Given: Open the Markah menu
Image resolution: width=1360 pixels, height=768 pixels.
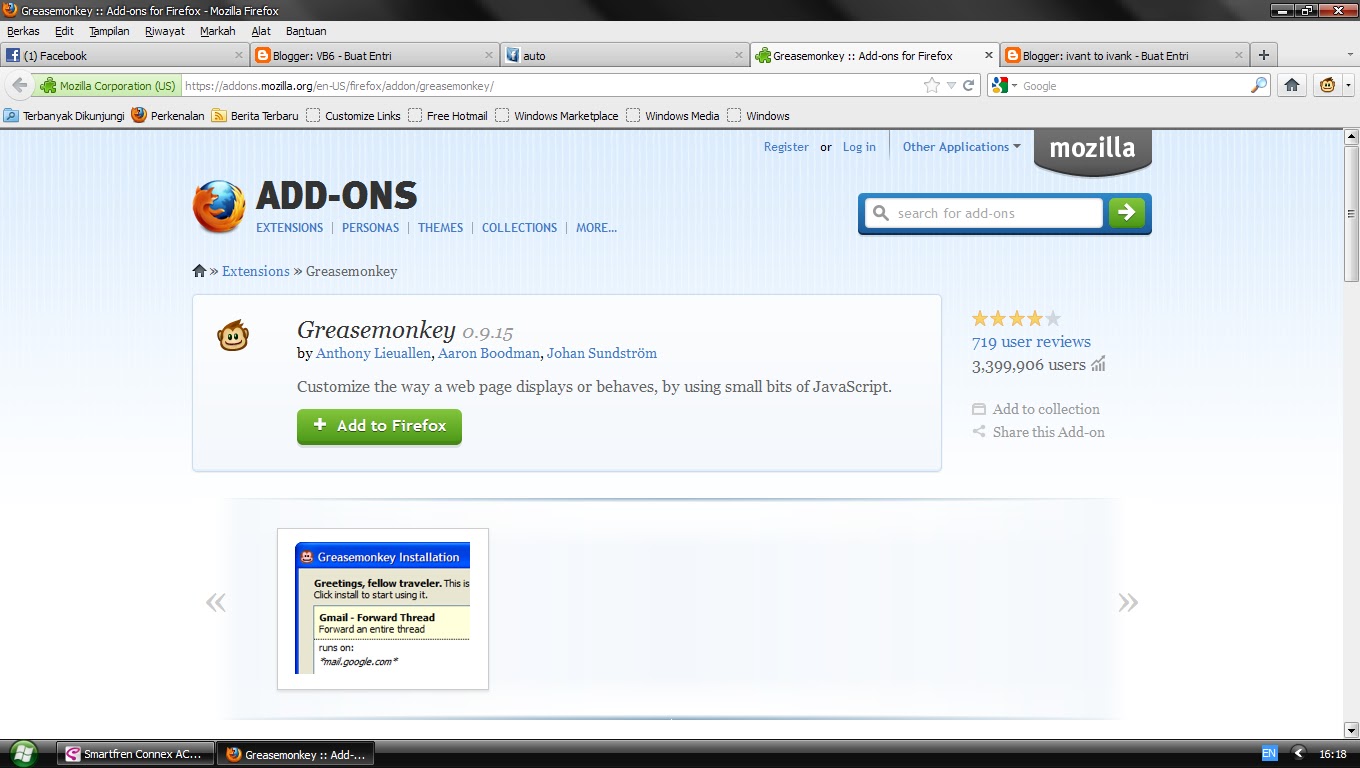Looking at the screenshot, I should 217,31.
